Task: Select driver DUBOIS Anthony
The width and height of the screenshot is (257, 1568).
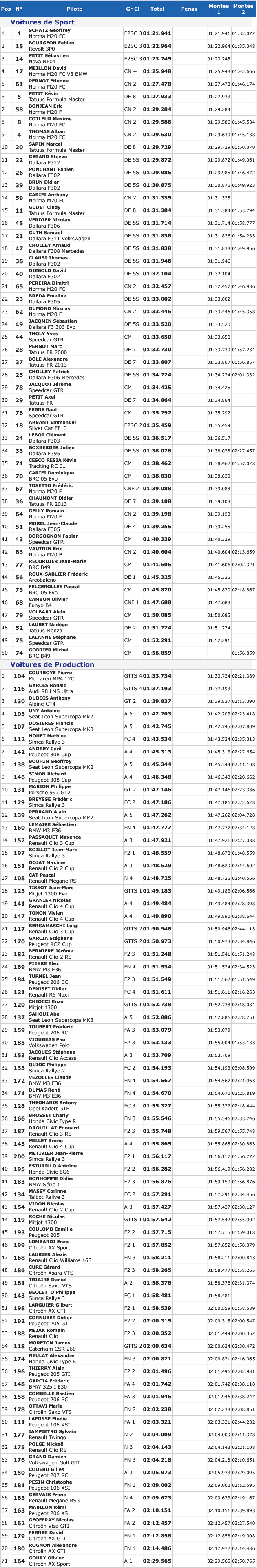Action: (49, 698)
